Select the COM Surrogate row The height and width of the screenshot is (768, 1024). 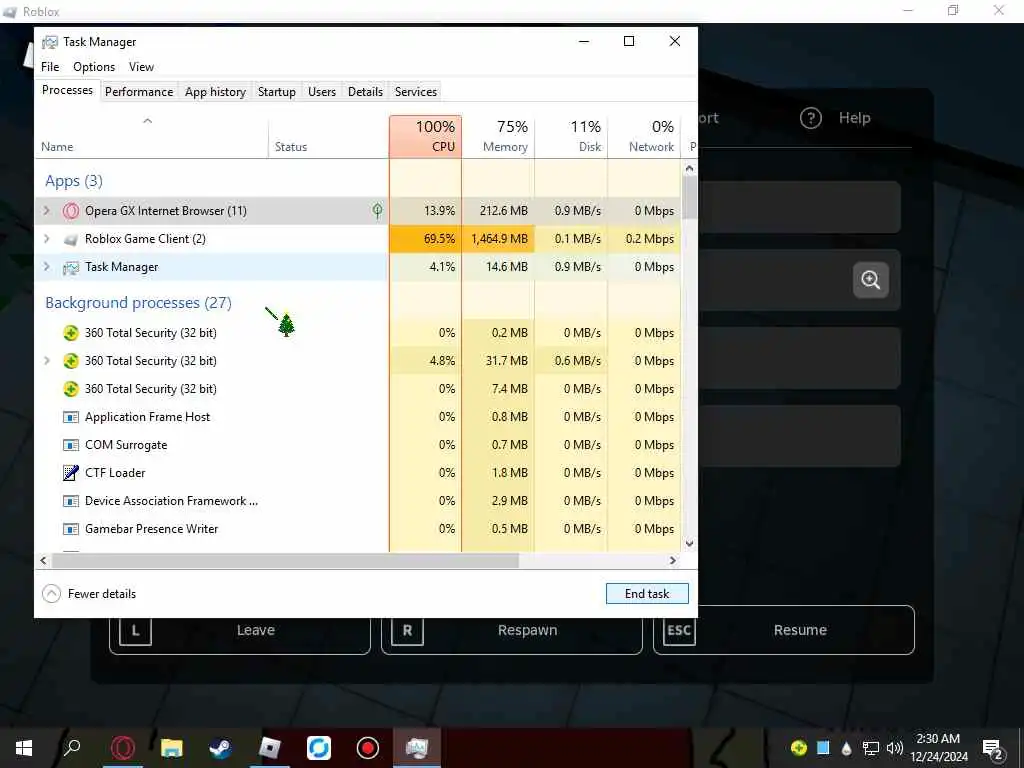358,445
